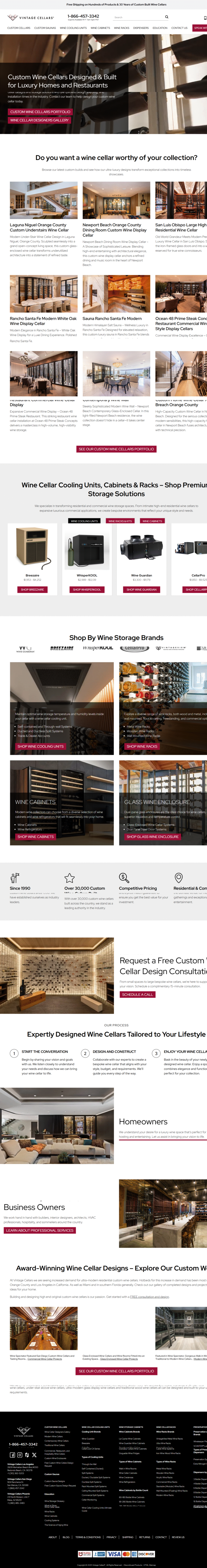207x1568 pixels.
Task: Click the Since 1990 cheers icon
Action: 15,878
